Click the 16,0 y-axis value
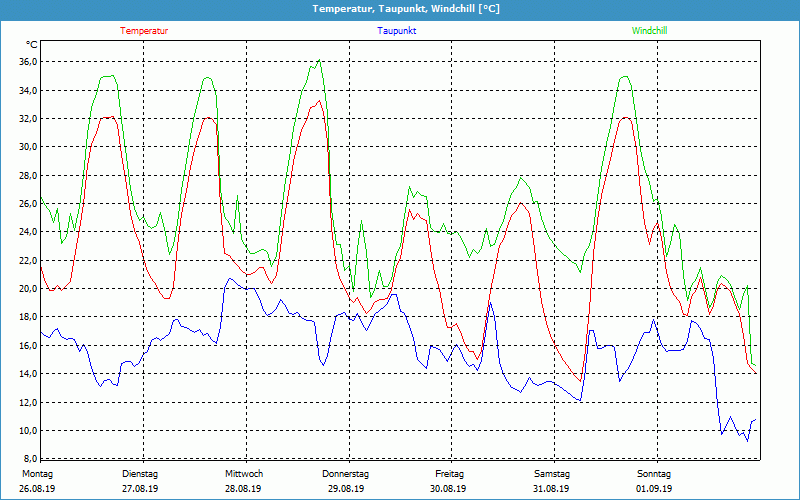 28,345
